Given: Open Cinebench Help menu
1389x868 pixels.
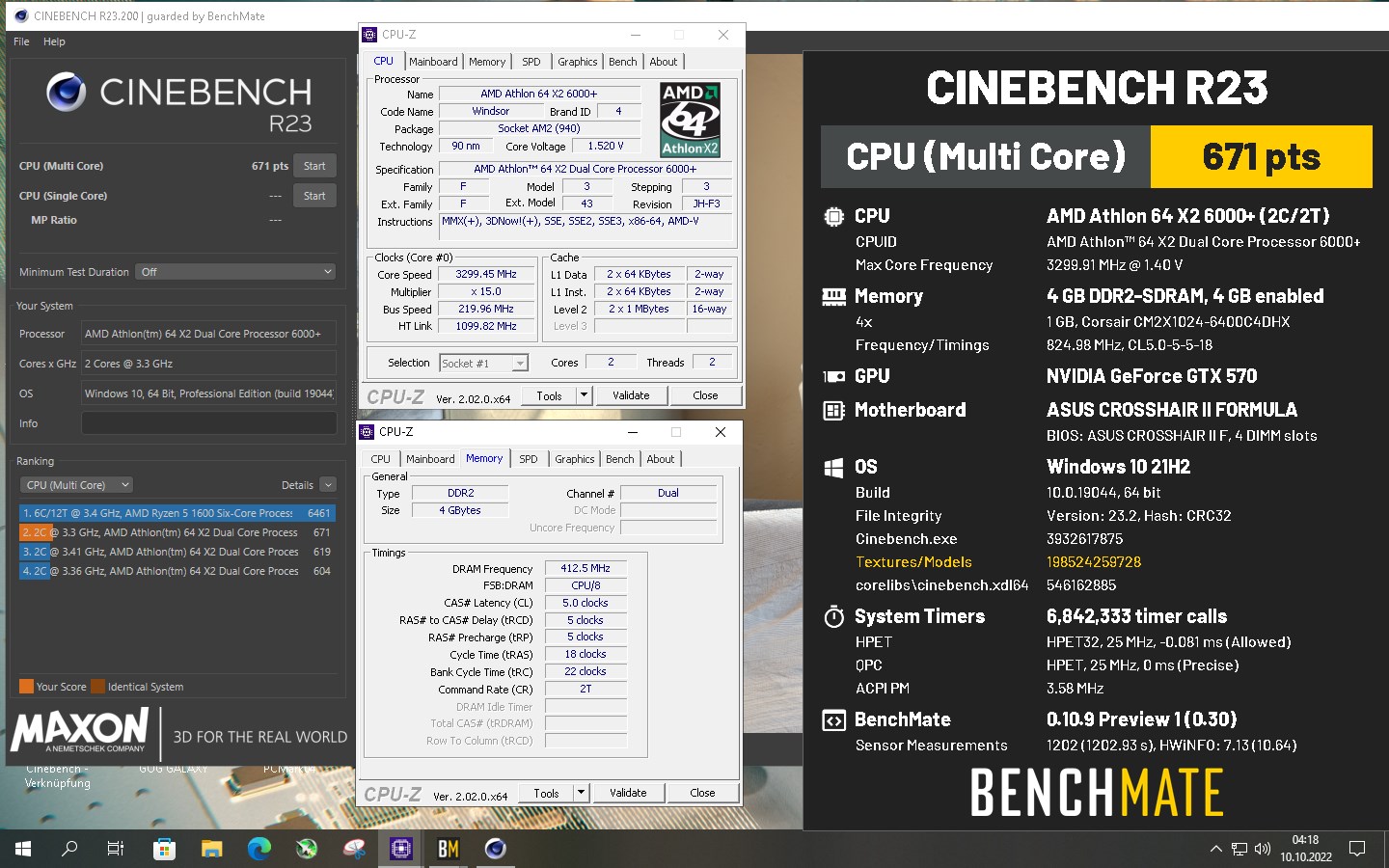Looking at the screenshot, I should (x=54, y=41).
